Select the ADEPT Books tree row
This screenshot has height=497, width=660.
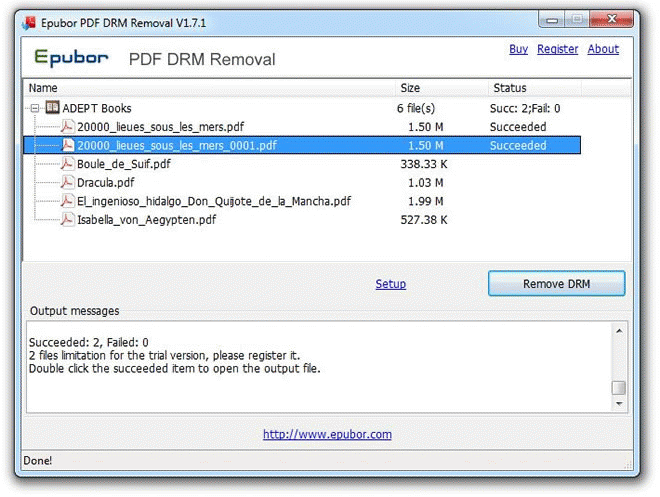pyautogui.click(x=302, y=109)
